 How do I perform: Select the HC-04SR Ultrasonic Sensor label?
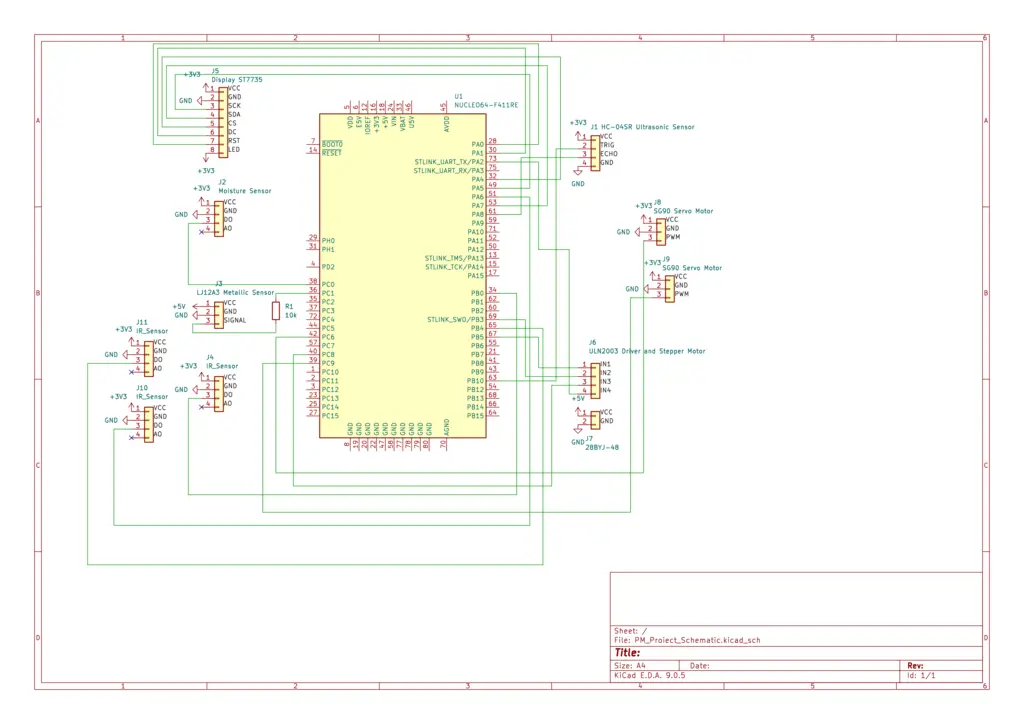(x=647, y=127)
